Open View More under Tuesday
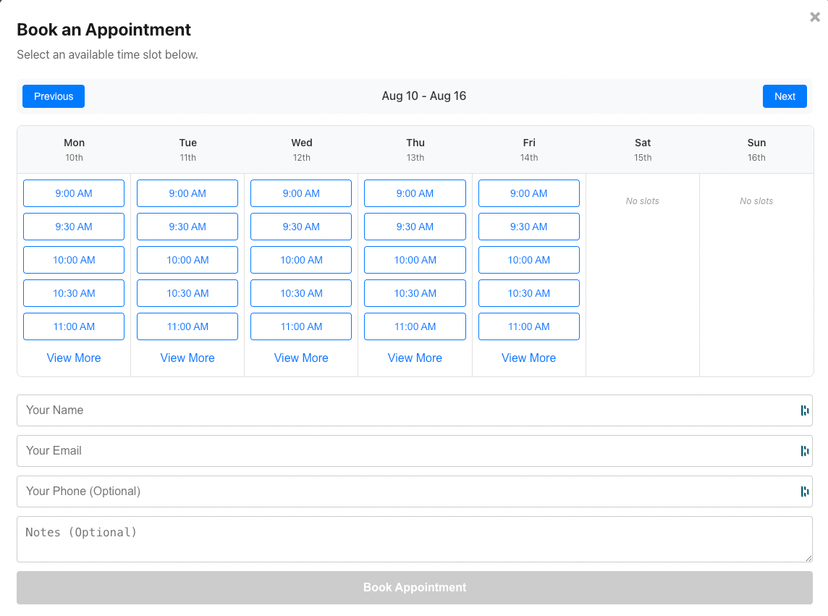The width and height of the screenshot is (828, 616). click(187, 357)
